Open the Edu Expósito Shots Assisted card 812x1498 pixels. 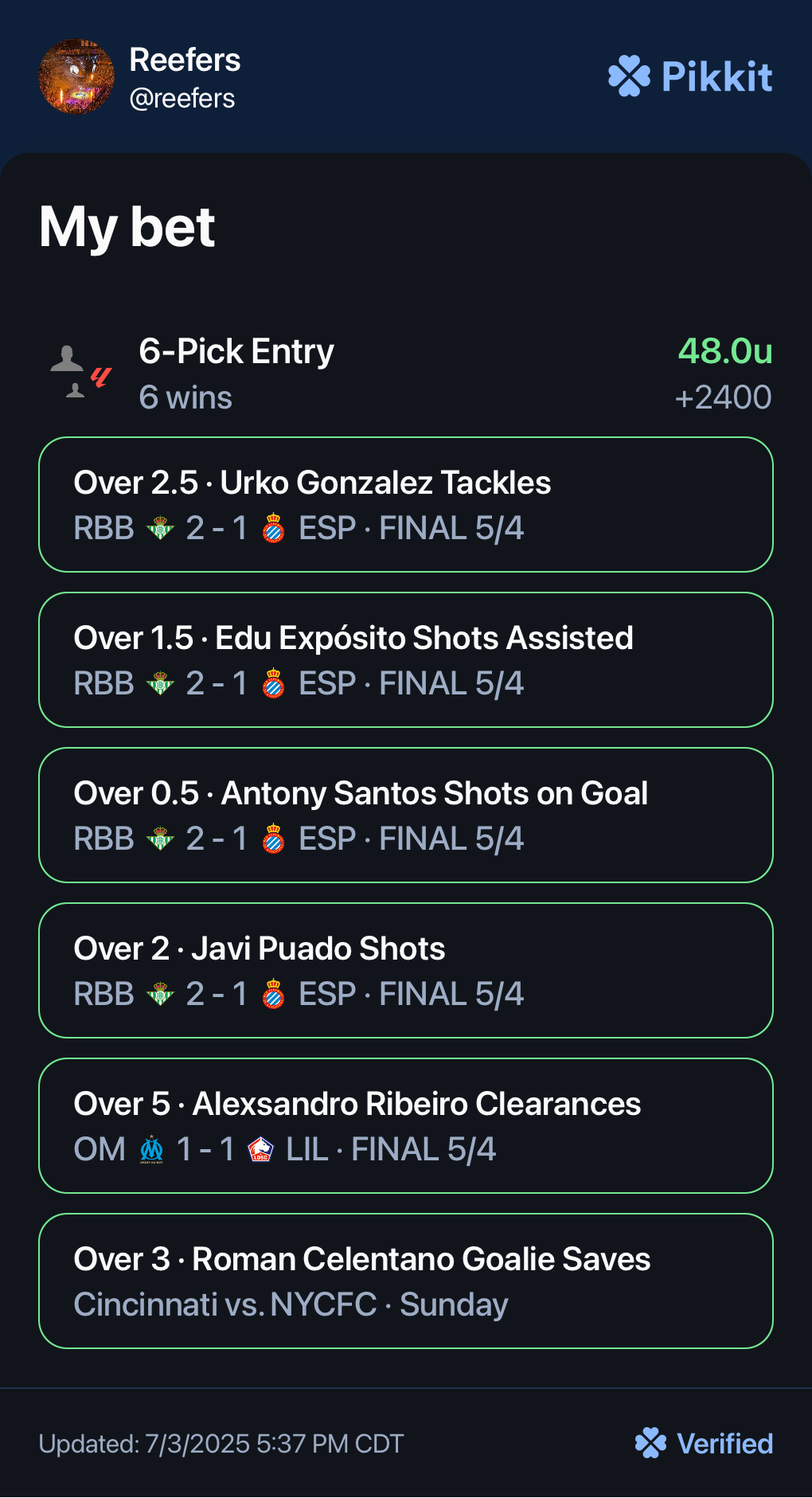[x=406, y=660]
